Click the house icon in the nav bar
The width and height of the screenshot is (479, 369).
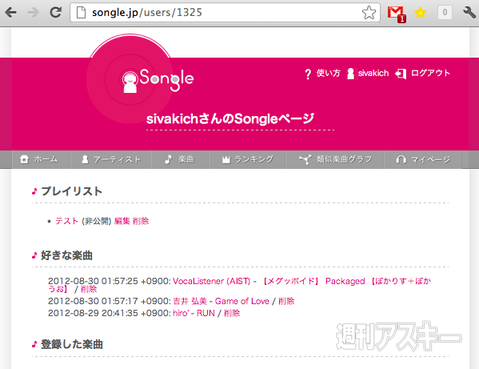click(x=24, y=159)
